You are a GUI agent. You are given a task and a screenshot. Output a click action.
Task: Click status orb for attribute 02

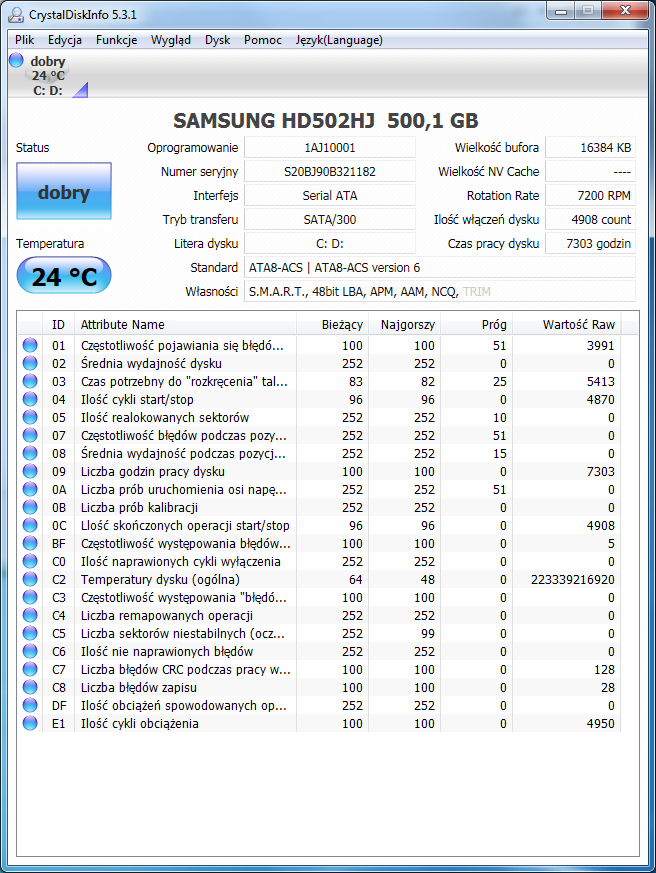coord(30,363)
